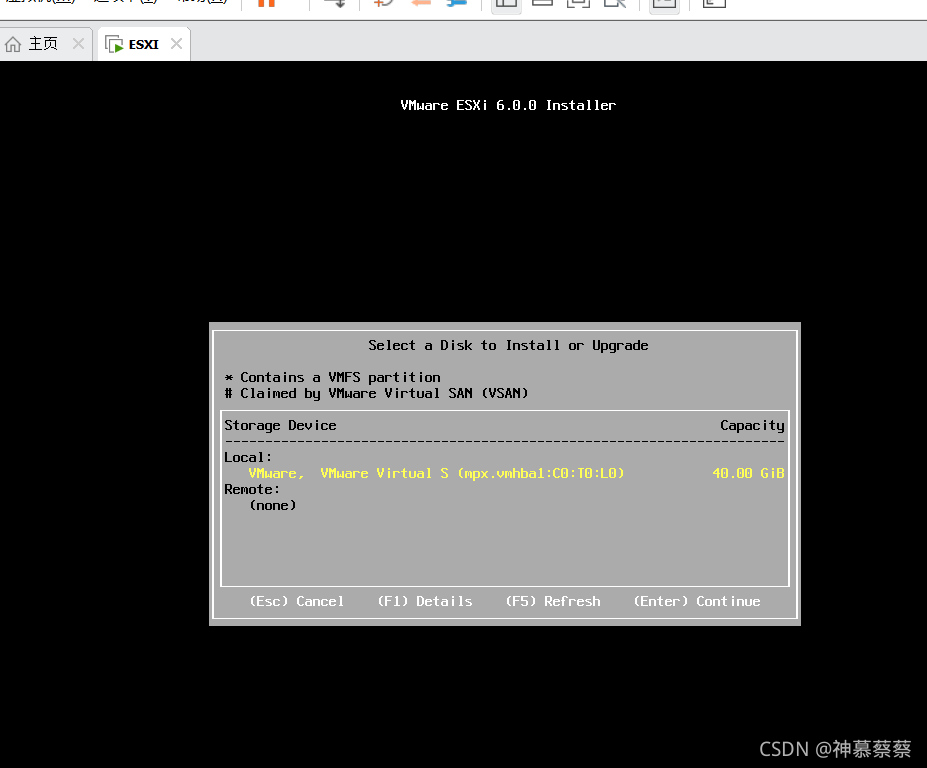
Task: Click the Storage Device column header
Action: (x=280, y=426)
